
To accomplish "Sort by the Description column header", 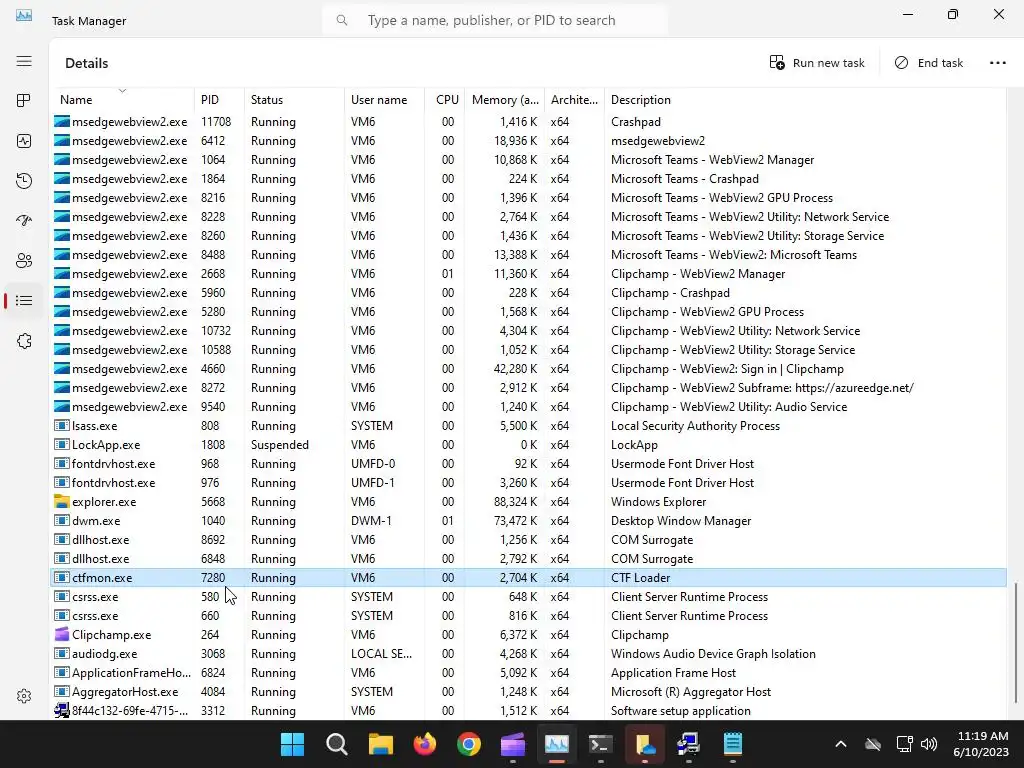I will pyautogui.click(x=803, y=100).
